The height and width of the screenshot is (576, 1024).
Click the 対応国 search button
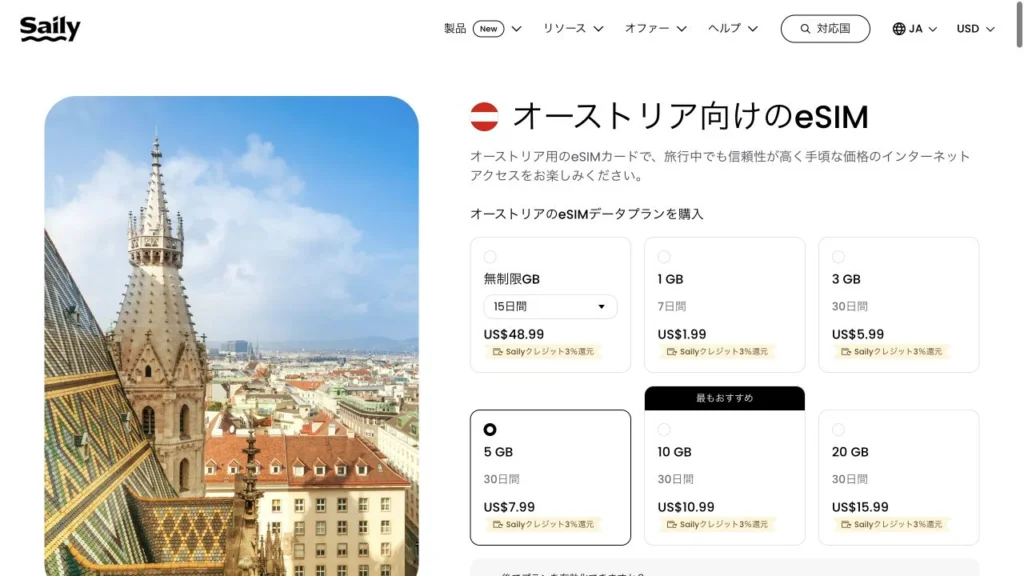825,29
